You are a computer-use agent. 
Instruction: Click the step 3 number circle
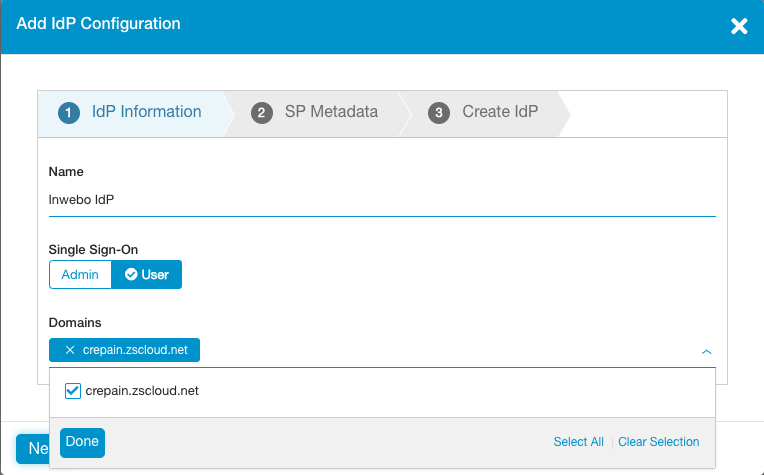[439, 113]
